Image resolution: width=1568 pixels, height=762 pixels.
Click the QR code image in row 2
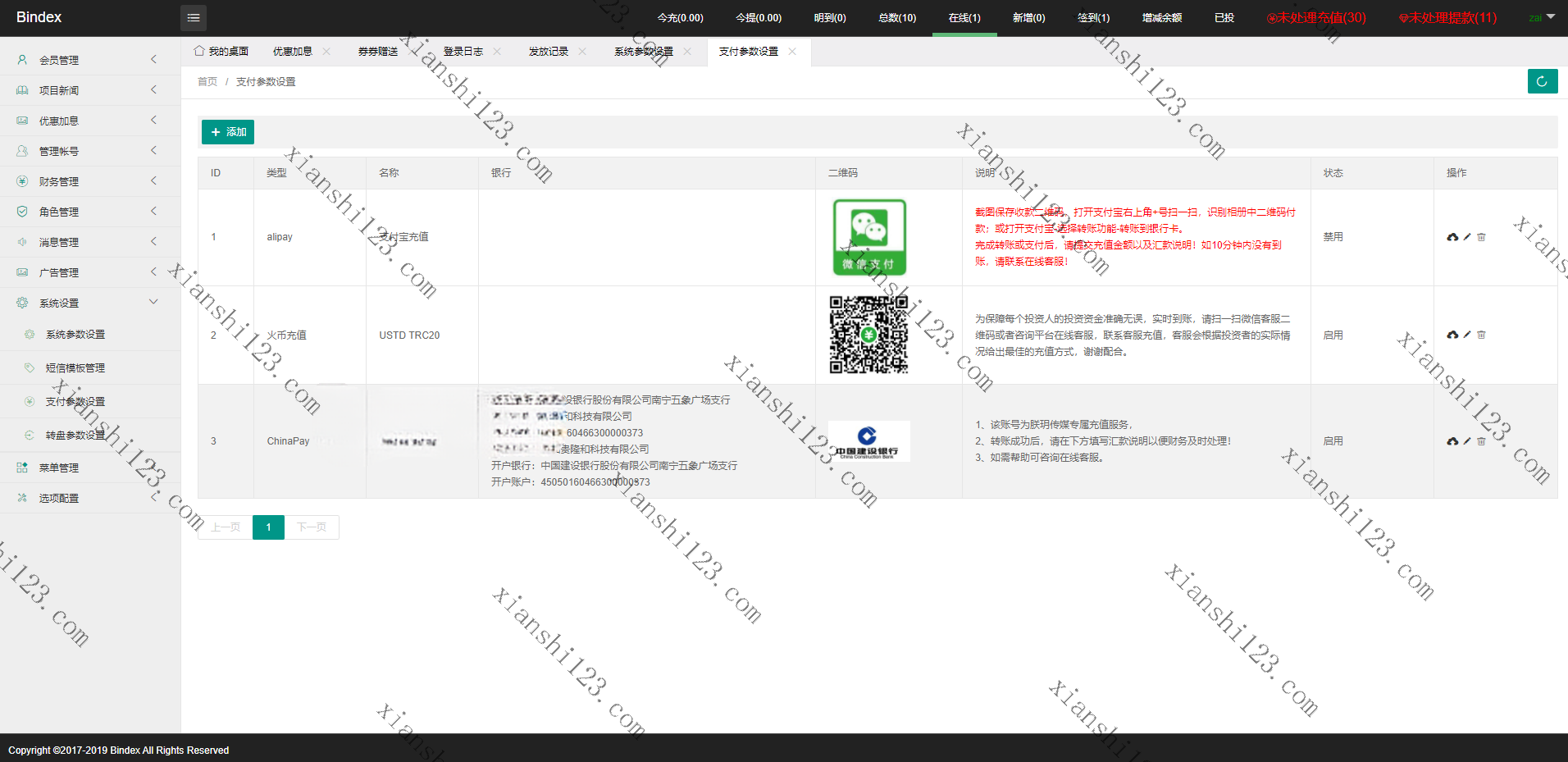pyautogui.click(x=868, y=335)
